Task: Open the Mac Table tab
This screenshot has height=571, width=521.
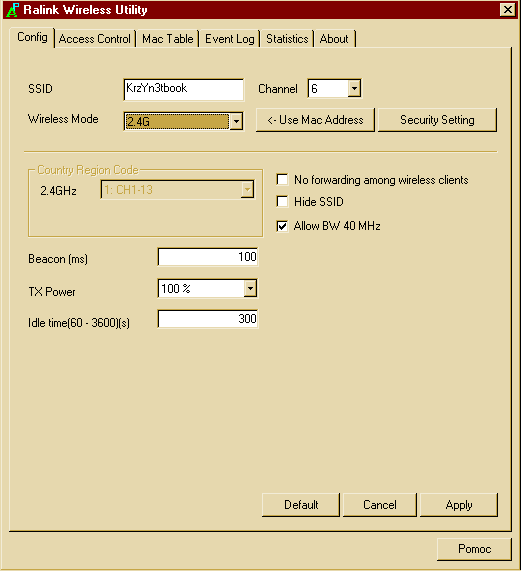Action: click(x=167, y=39)
